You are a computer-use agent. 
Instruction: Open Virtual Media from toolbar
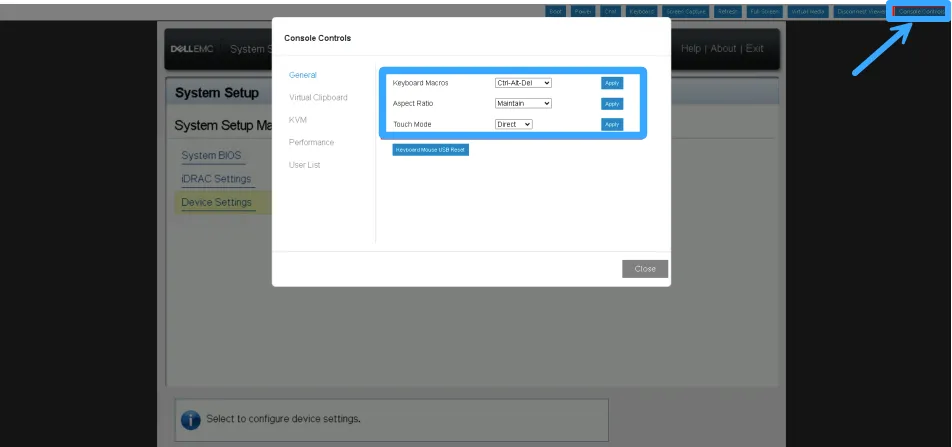808,11
